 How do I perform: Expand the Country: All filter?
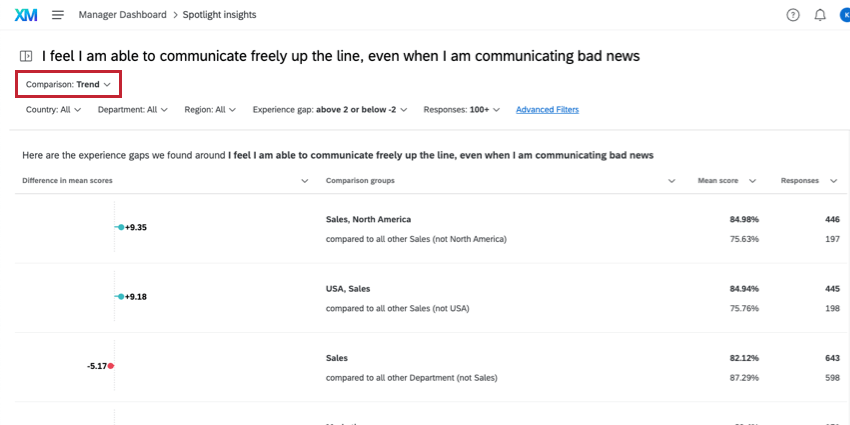(x=55, y=110)
